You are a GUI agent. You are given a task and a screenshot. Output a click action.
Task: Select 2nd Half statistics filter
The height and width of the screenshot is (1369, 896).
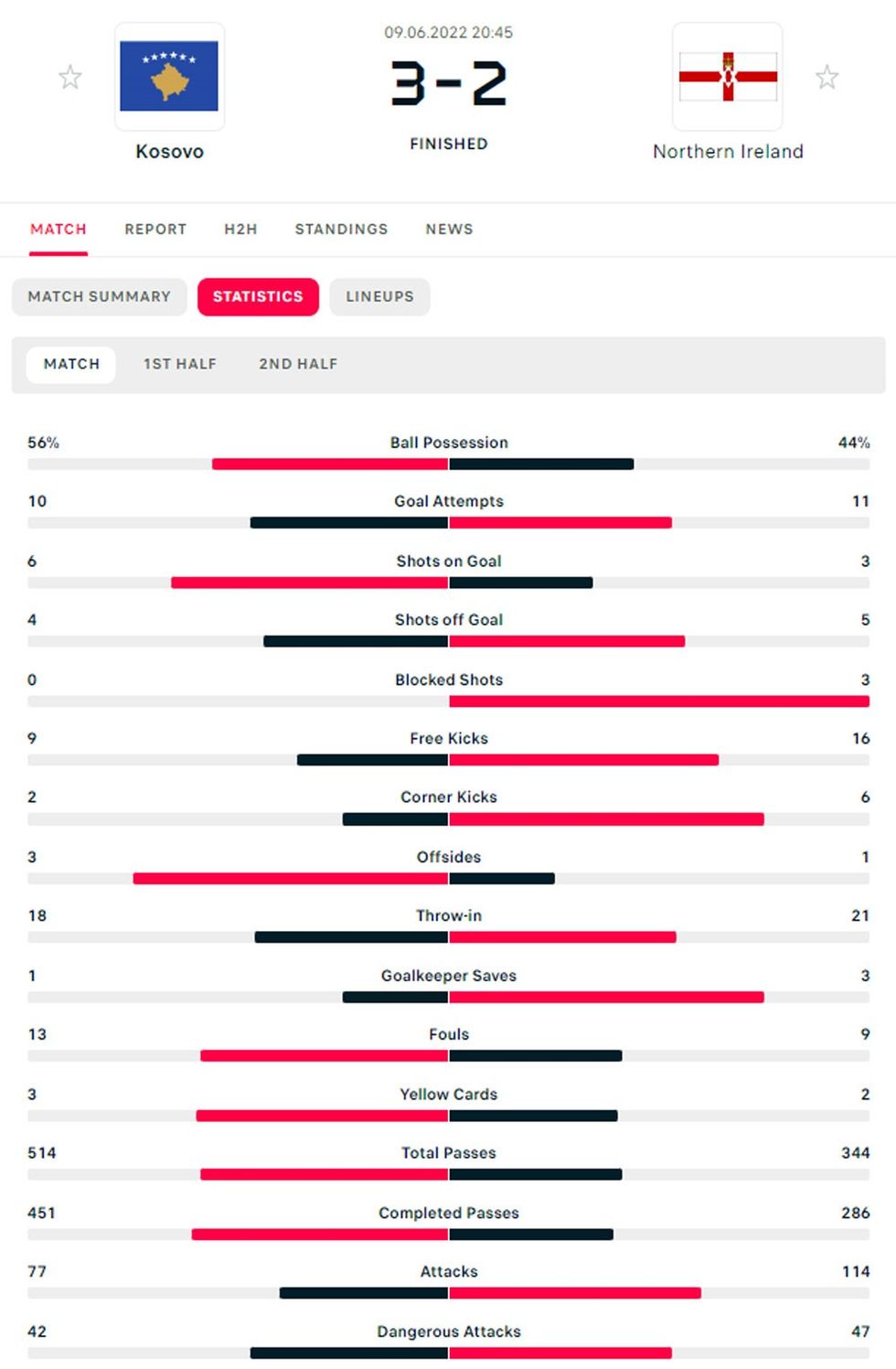(x=298, y=364)
